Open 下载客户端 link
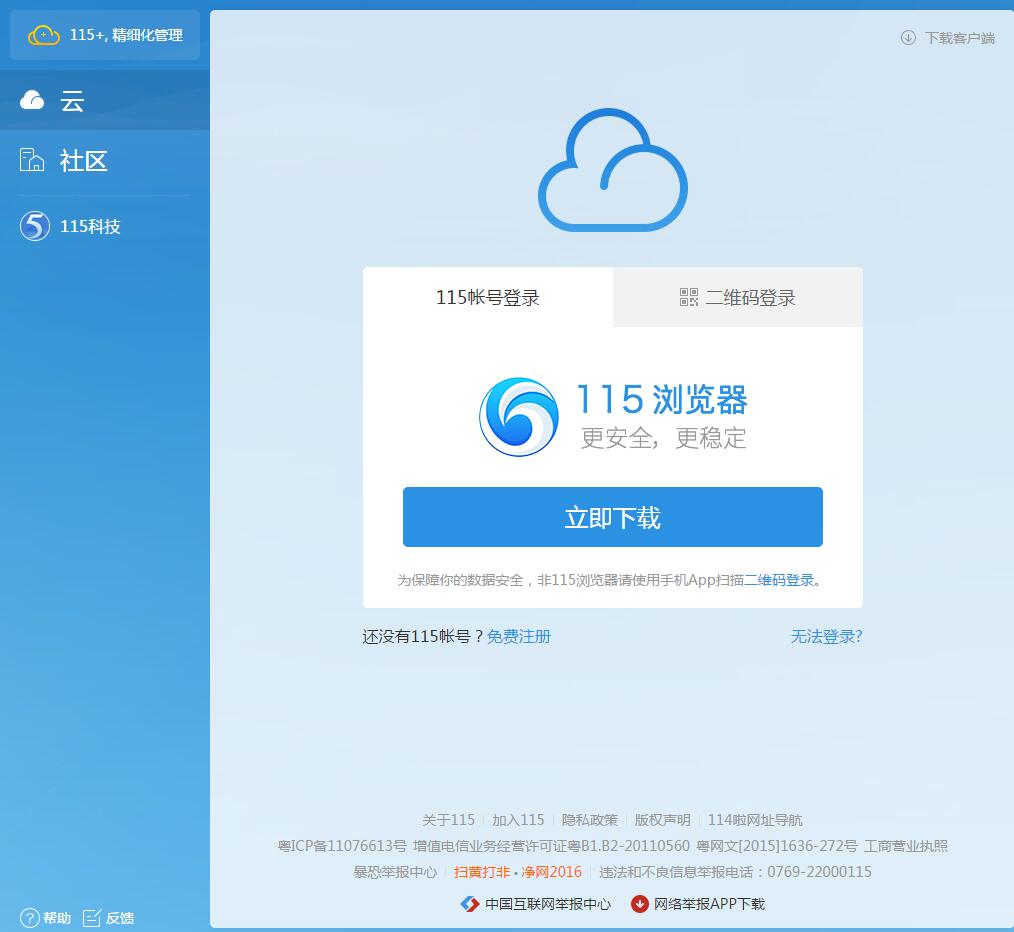This screenshot has height=932, width=1014. (x=960, y=38)
